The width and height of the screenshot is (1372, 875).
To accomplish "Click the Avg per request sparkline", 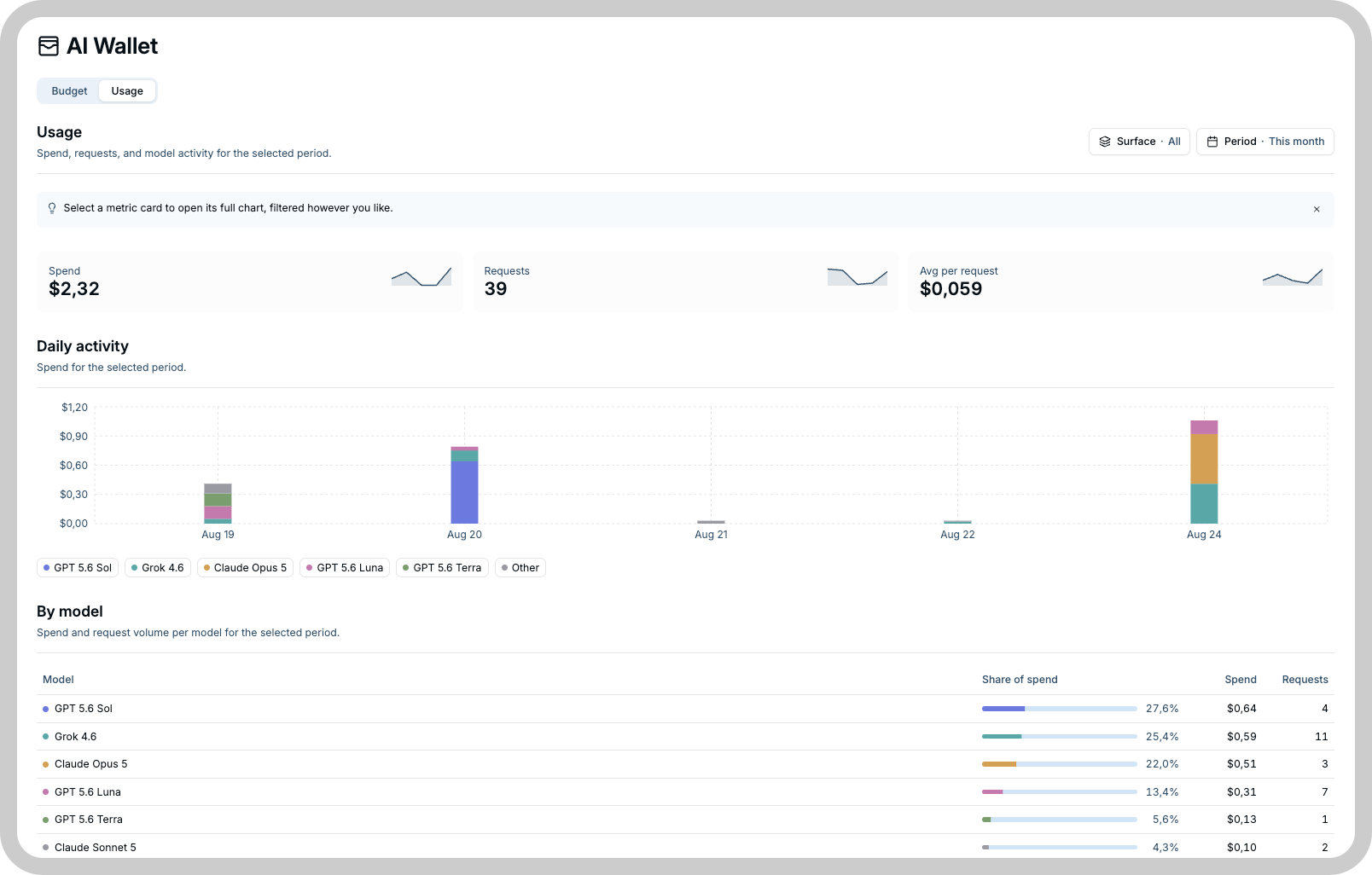I will [1293, 276].
